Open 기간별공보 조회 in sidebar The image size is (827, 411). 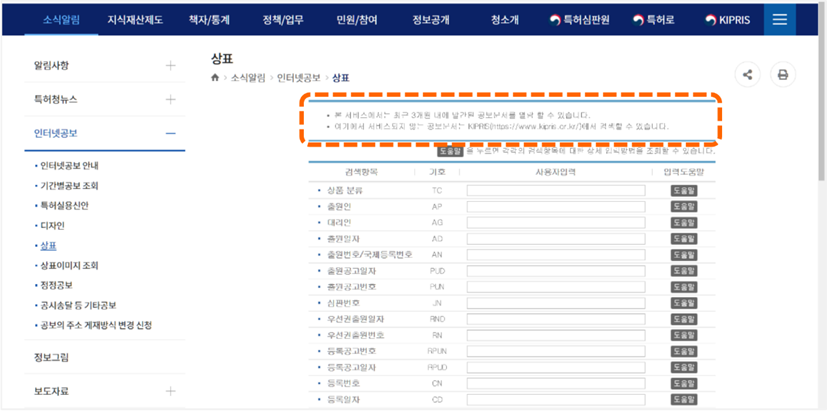(x=70, y=185)
